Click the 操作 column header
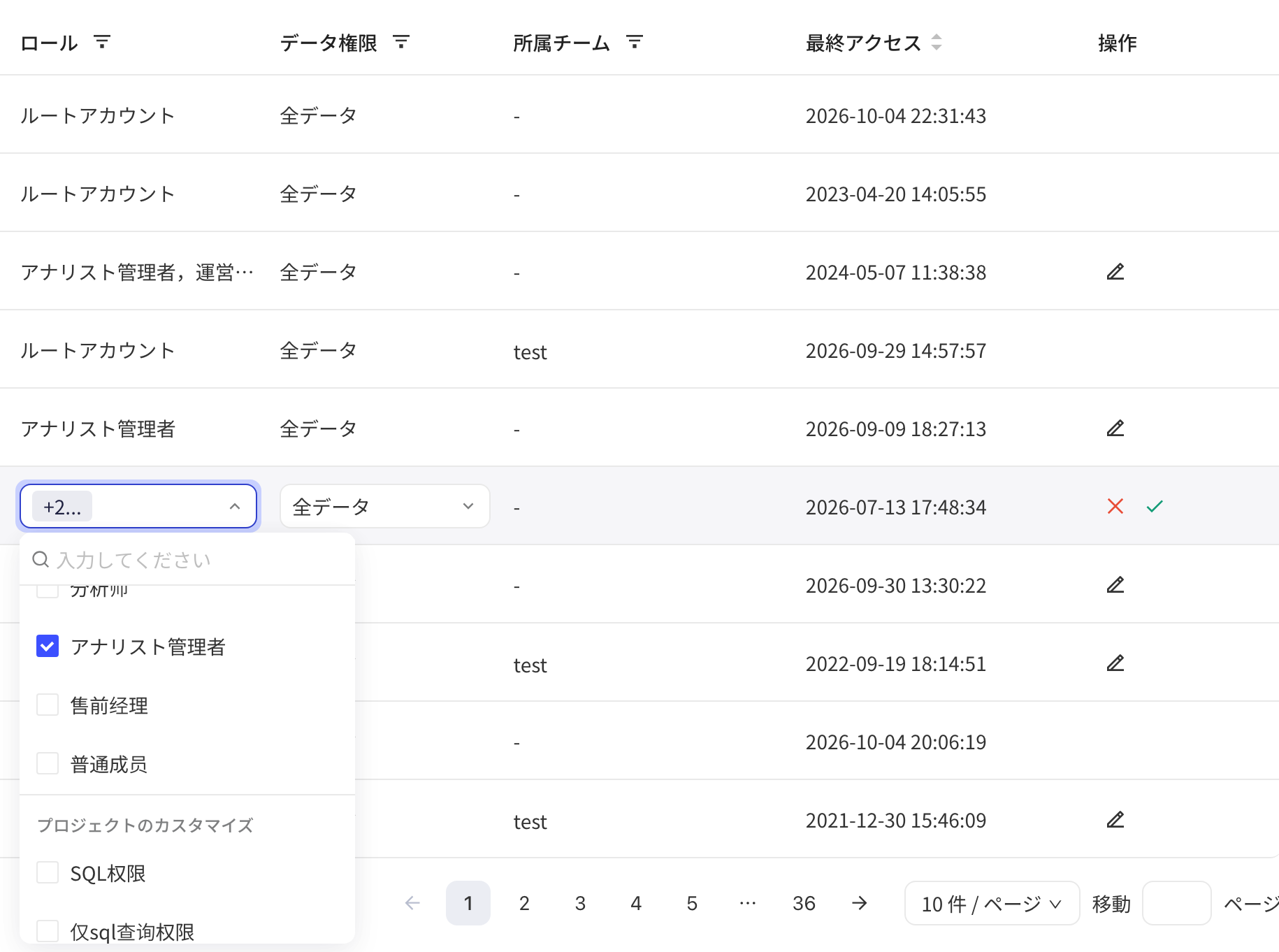Image resolution: width=1279 pixels, height=952 pixels. point(1118,43)
